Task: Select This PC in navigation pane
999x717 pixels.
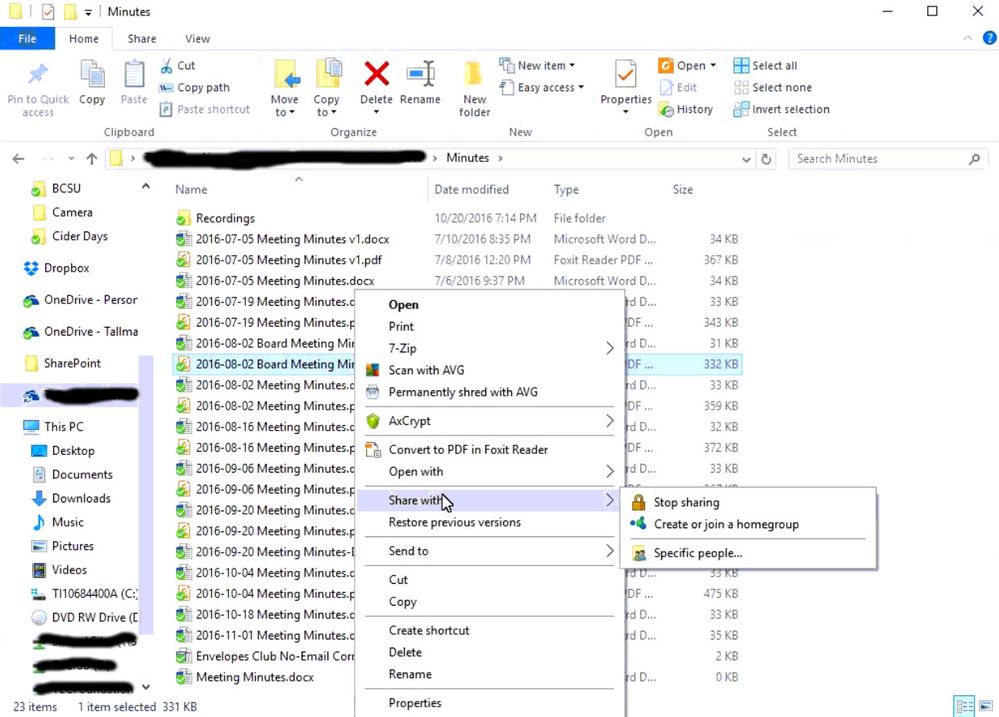Action: (54, 426)
